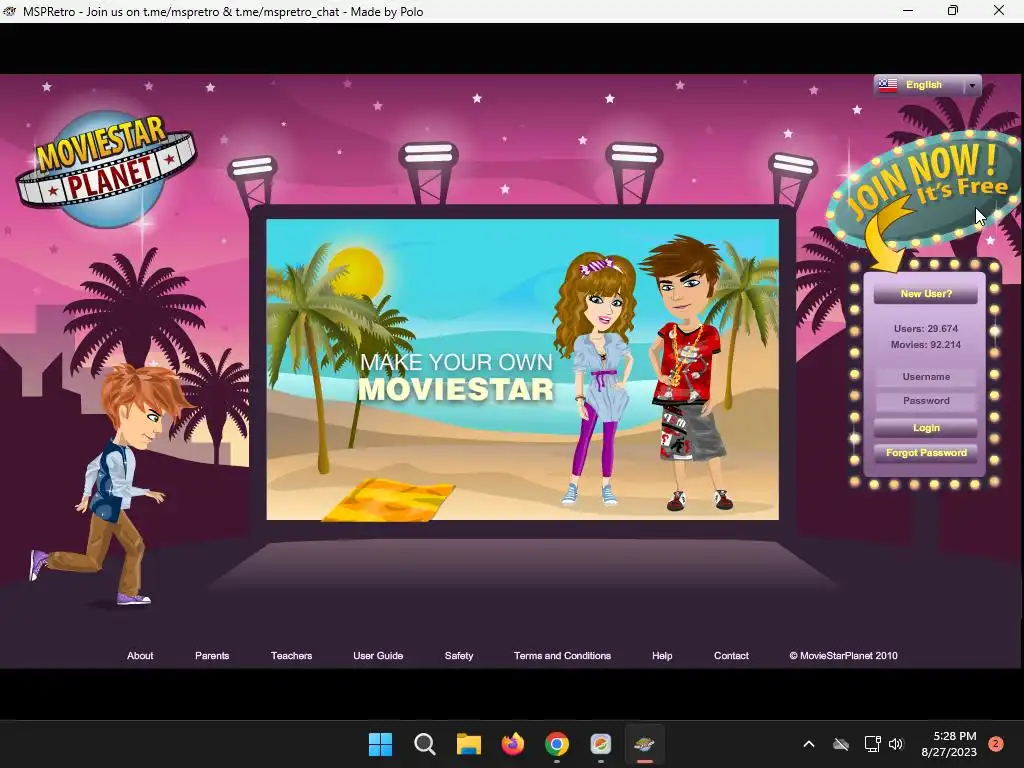Launch Firefox from the taskbar
The image size is (1024, 768).
[513, 744]
